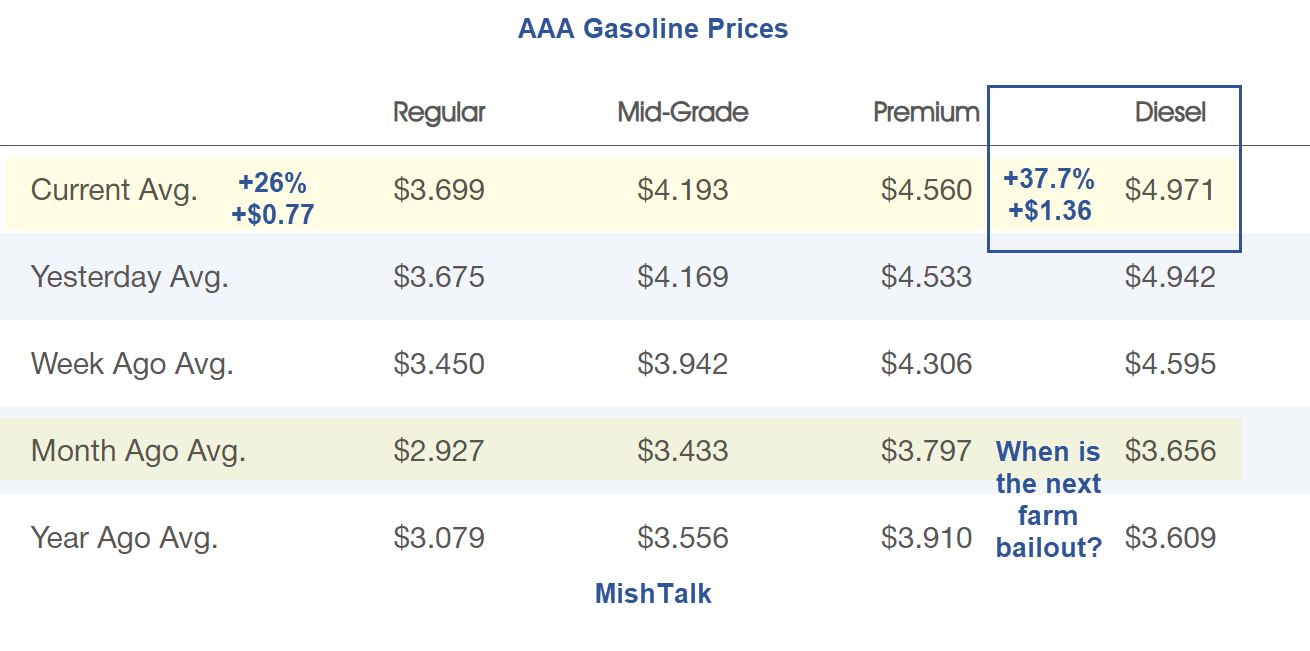Select the Regular column header
This screenshot has height=651, width=1310.
439,112
